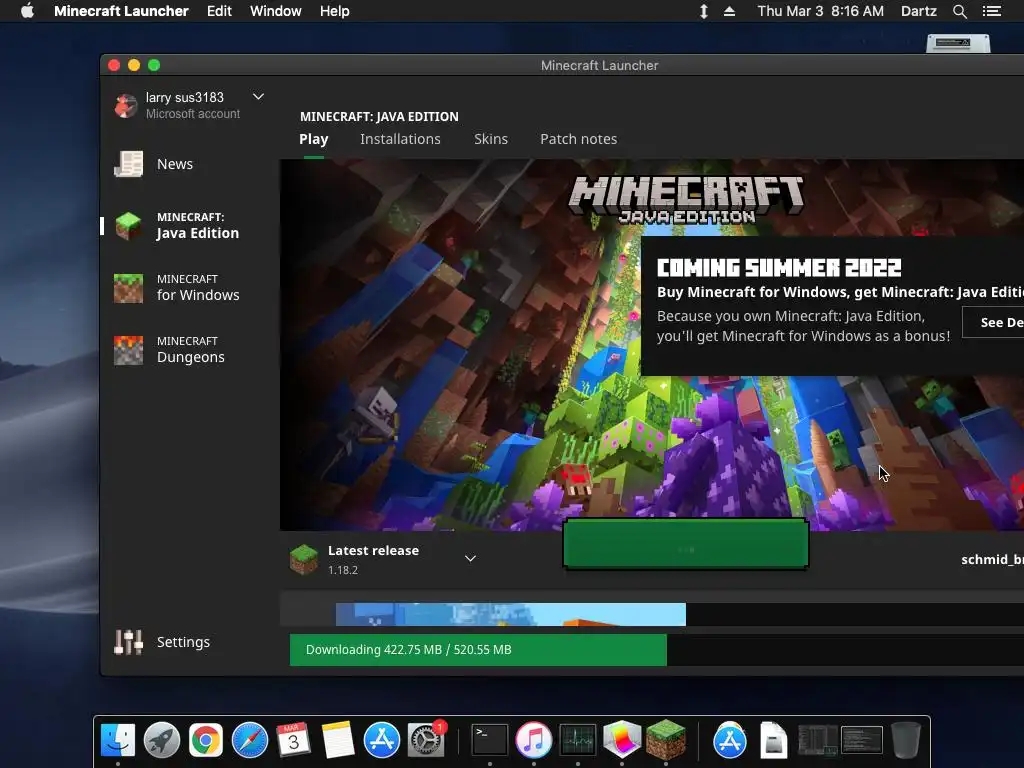The height and width of the screenshot is (768, 1024).
Task: Click the Latest release grass block icon
Action: click(304, 560)
